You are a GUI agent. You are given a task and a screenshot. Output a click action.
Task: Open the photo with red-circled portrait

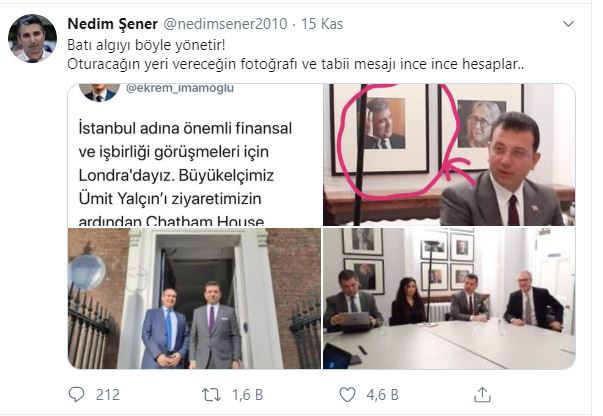tap(449, 155)
